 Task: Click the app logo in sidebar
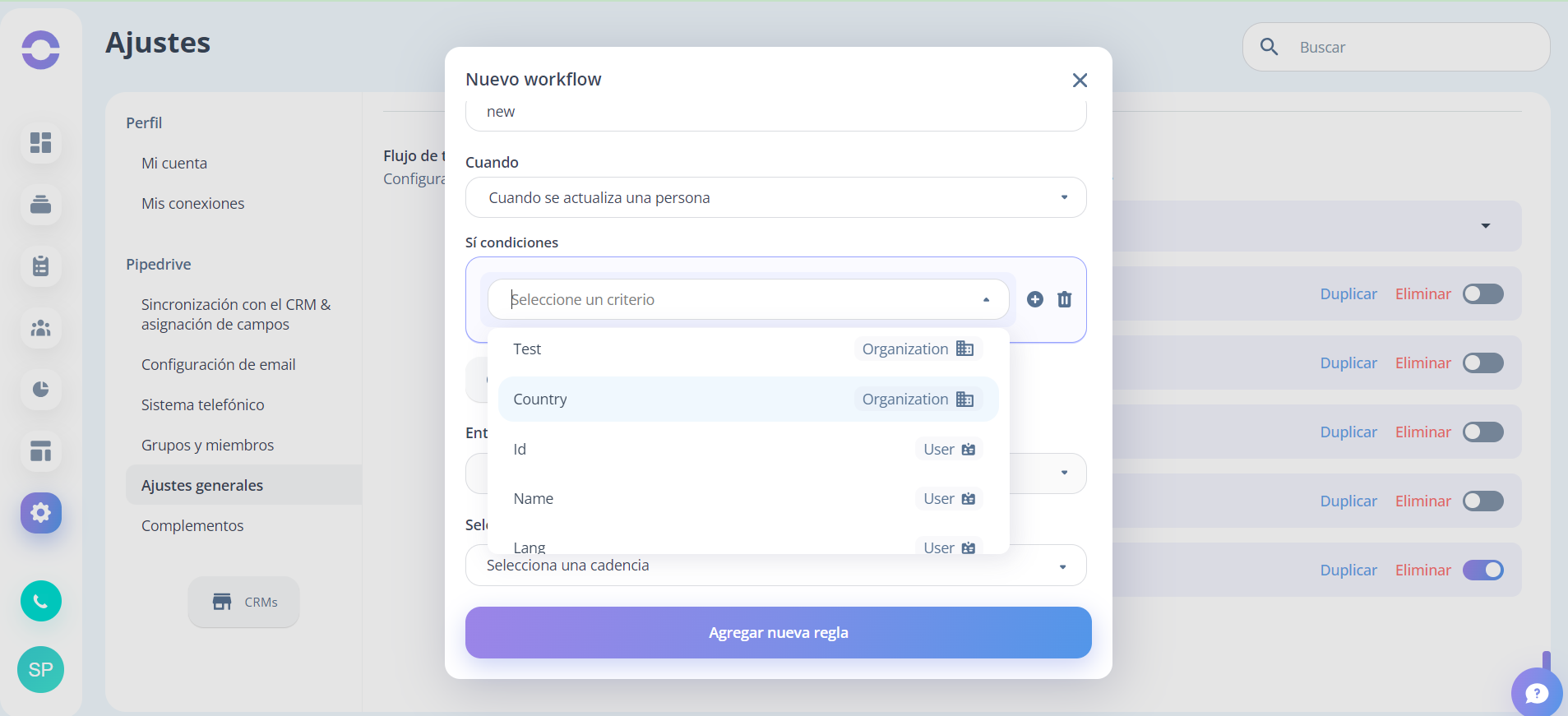tap(40, 49)
